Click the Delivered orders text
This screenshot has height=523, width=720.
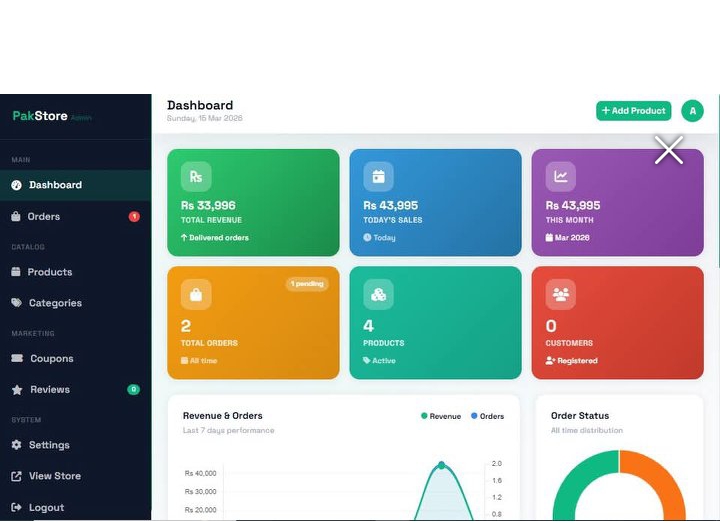coord(219,237)
